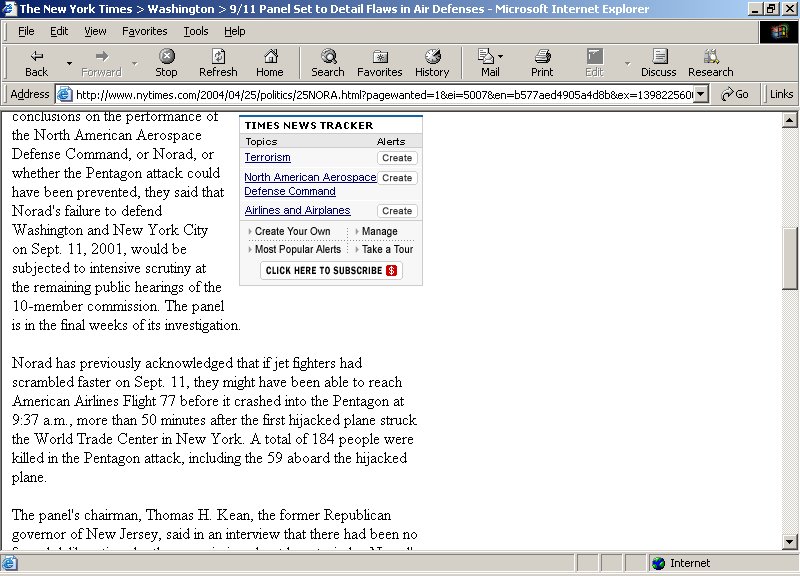The image size is (800, 576).
Task: Click the Take a Tour link
Action: coord(387,249)
